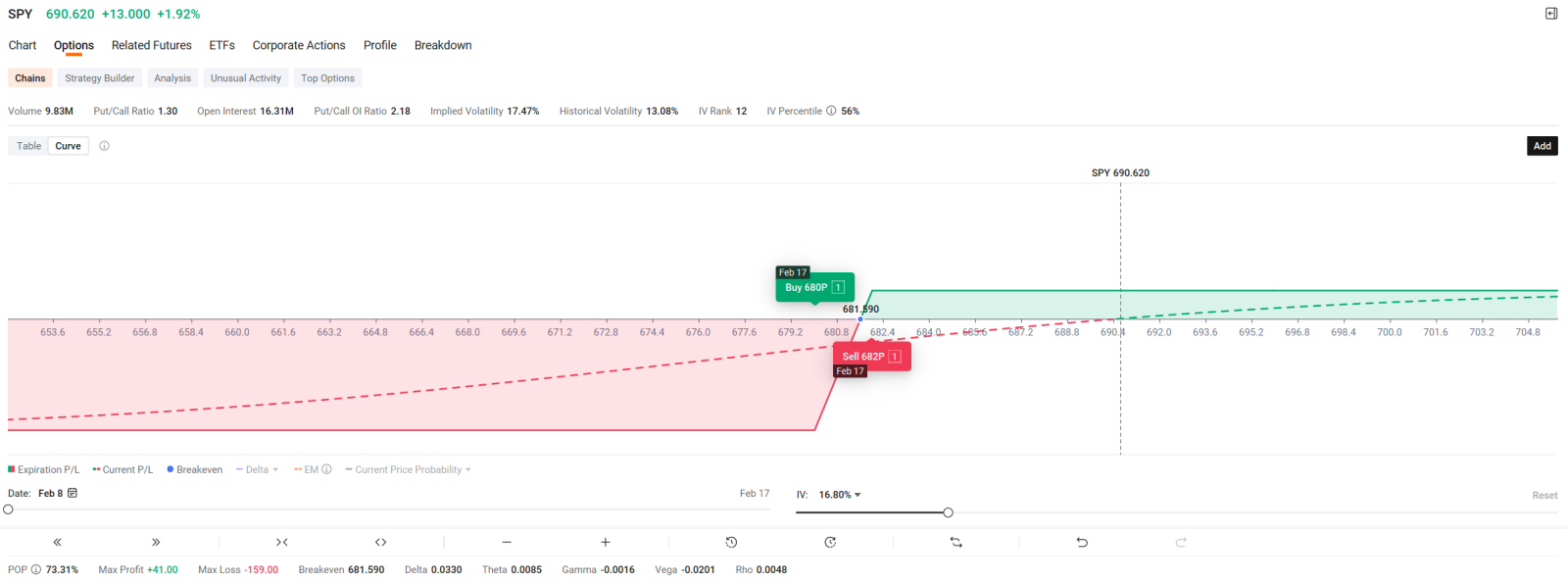Viewport: 1568px width, 581px height.
Task: Open the Corporate Actions tab
Action: coord(299,45)
